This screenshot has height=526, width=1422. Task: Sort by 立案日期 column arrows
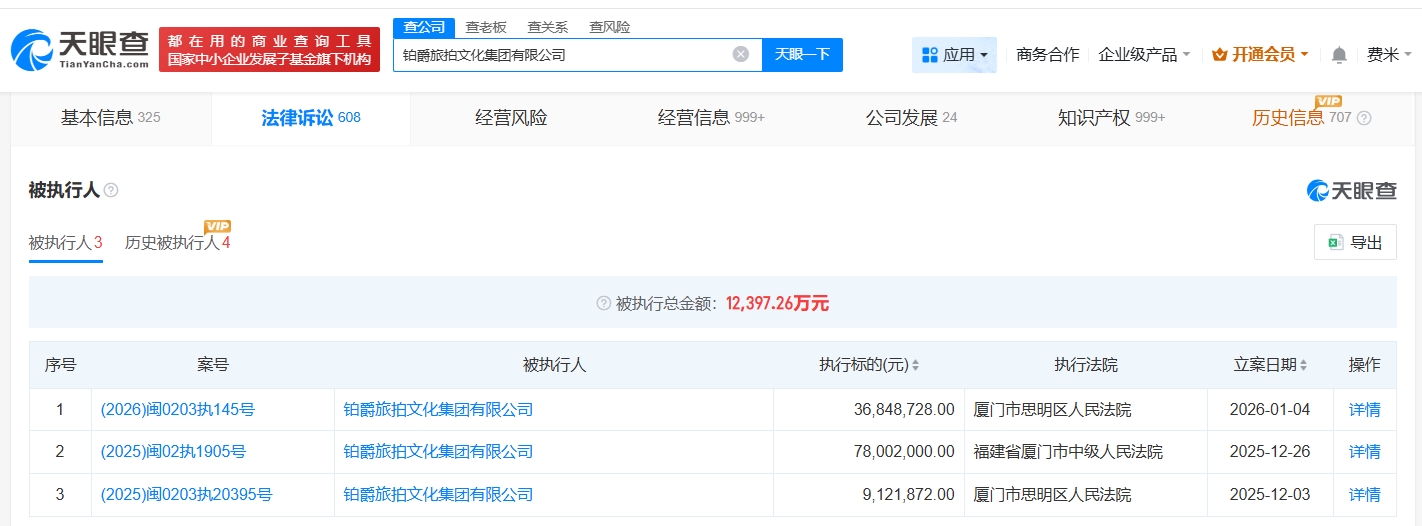pyautogui.click(x=1303, y=366)
